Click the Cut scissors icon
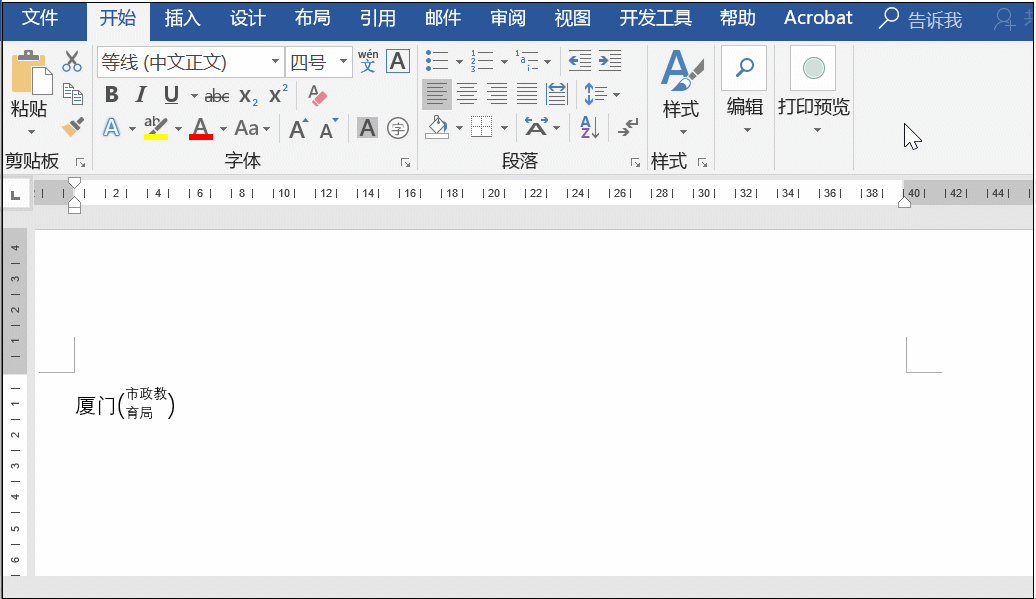Screen dimensions: 1036x599 pyautogui.click(x=72, y=62)
